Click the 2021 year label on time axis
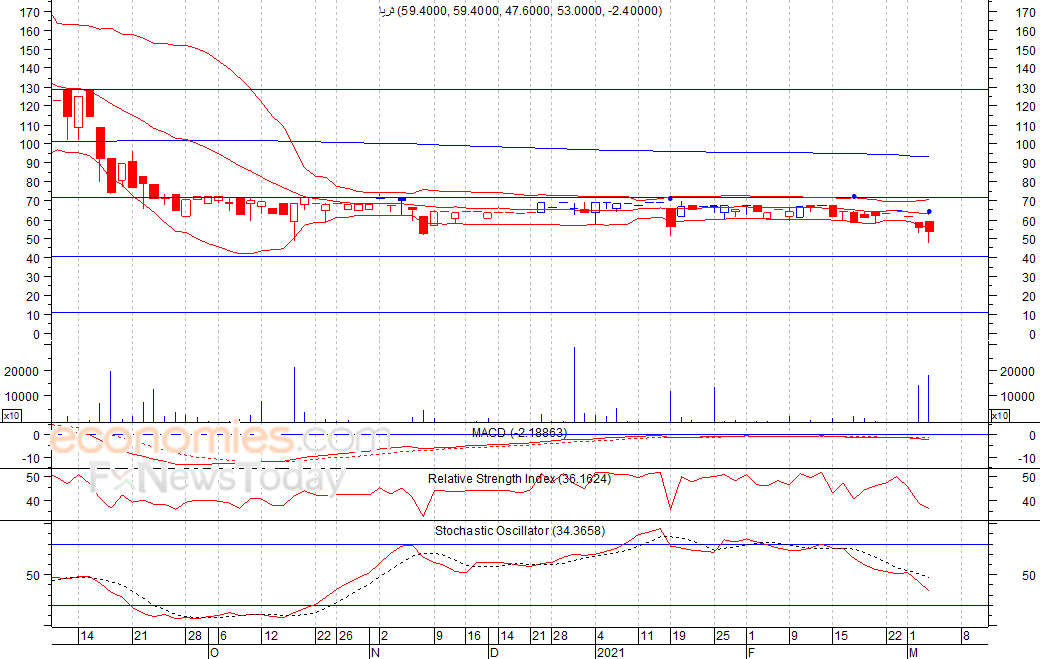 click(610, 653)
